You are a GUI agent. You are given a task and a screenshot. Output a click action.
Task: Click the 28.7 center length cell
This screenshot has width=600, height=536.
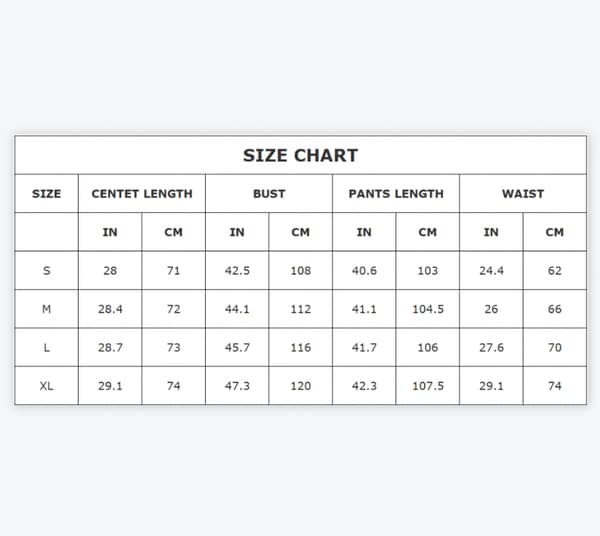(110, 347)
